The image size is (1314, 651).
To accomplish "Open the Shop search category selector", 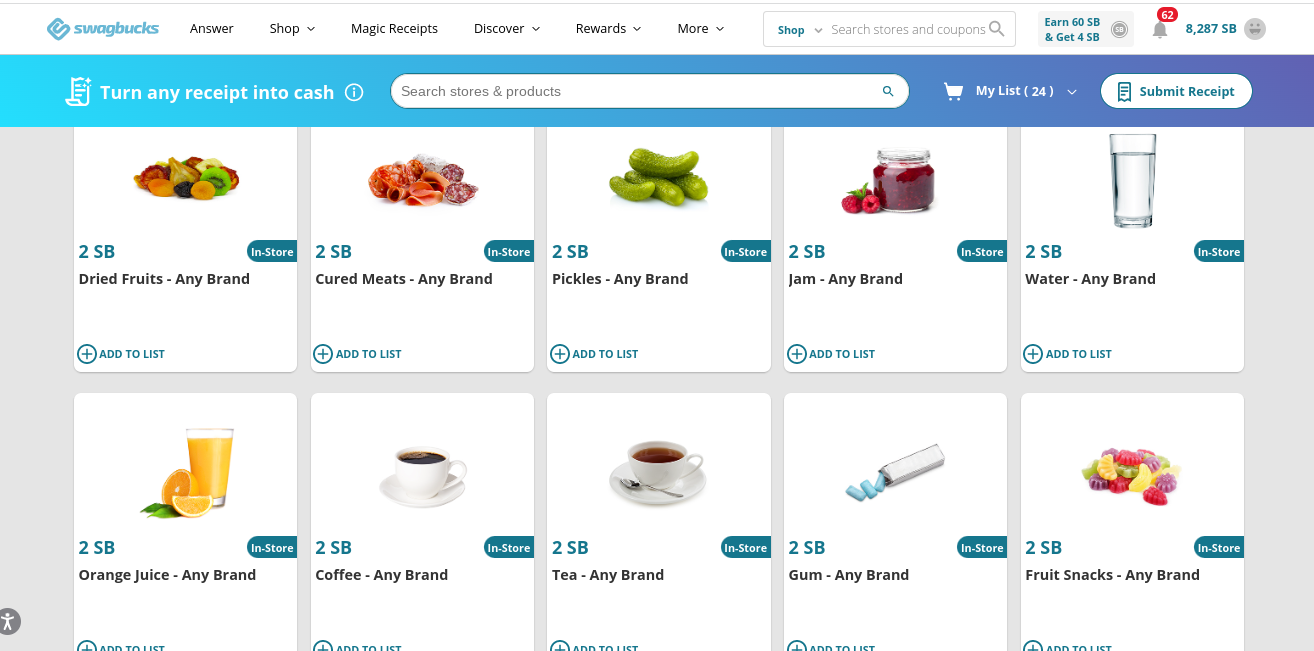I will (800, 30).
